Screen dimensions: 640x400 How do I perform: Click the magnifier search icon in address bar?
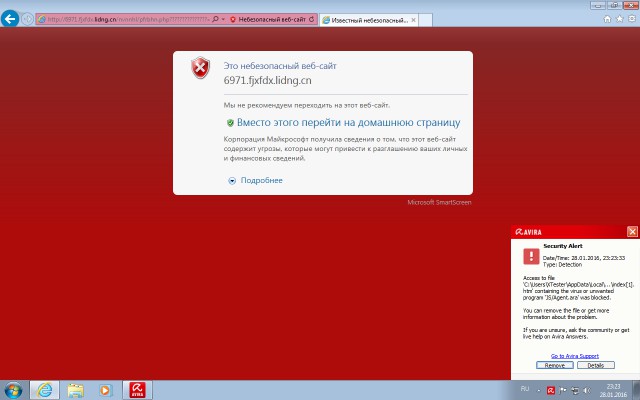coord(215,19)
